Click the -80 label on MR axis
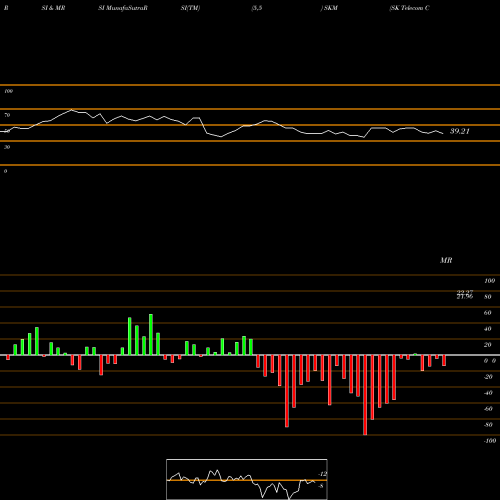The width and height of the screenshot is (500, 500). click(x=488, y=425)
